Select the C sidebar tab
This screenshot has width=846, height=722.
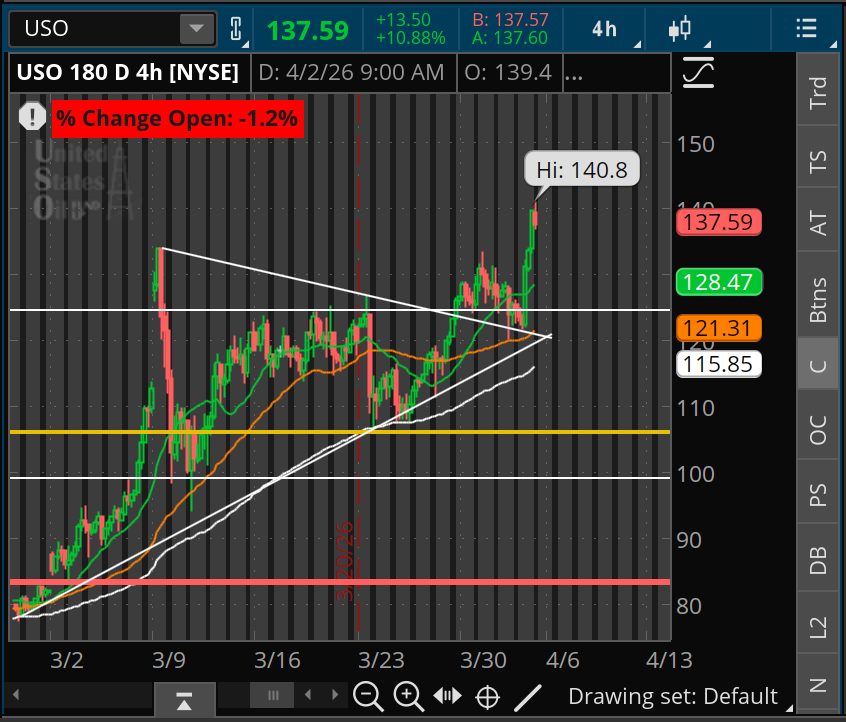[818, 366]
